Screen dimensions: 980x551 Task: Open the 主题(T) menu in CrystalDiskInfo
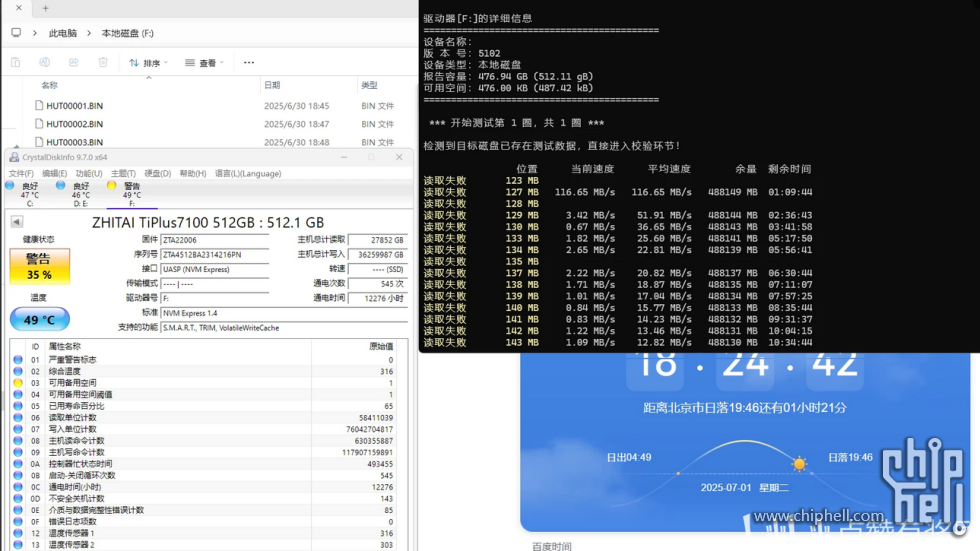tap(123, 174)
